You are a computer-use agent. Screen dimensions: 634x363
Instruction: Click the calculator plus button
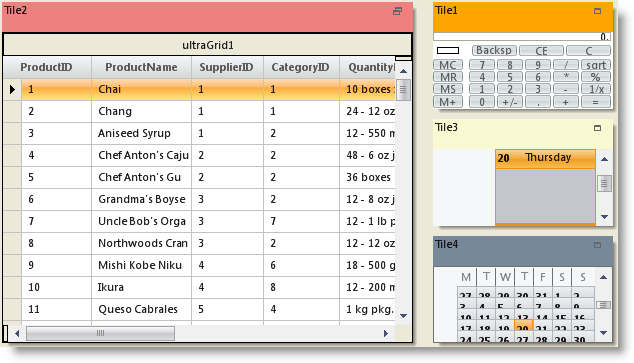tap(566, 102)
